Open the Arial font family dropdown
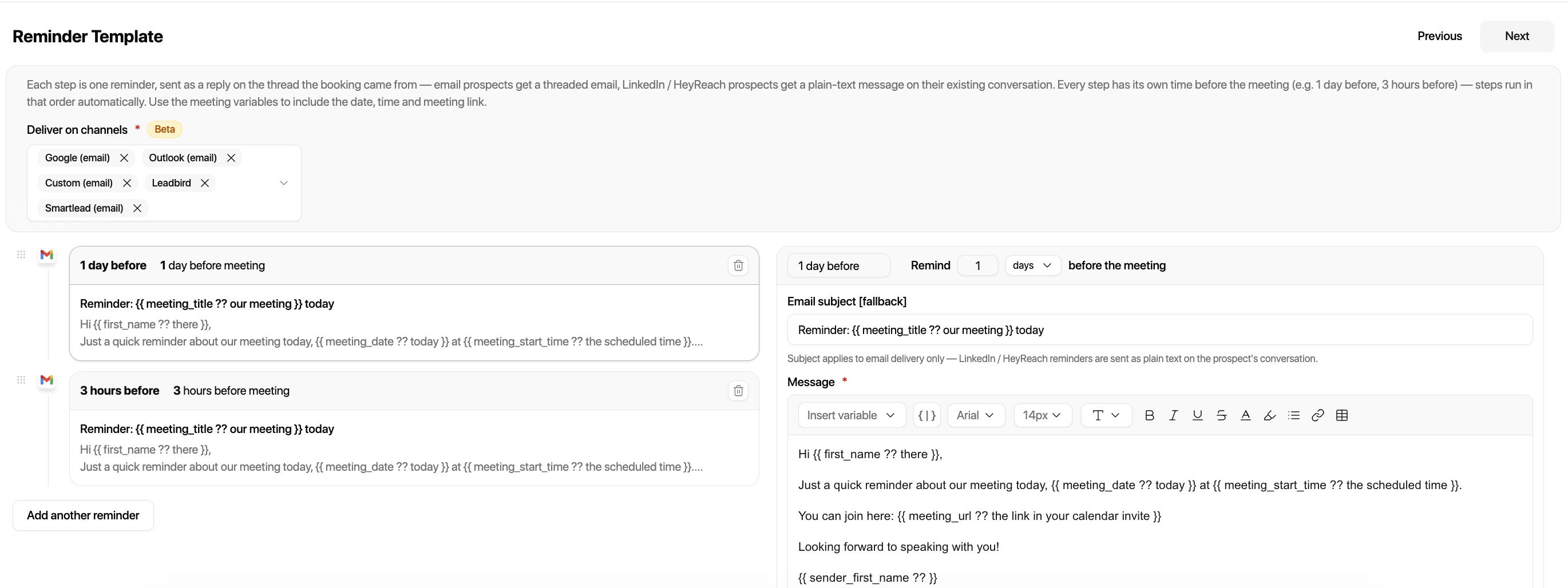The height and width of the screenshot is (588, 1568). 976,415
